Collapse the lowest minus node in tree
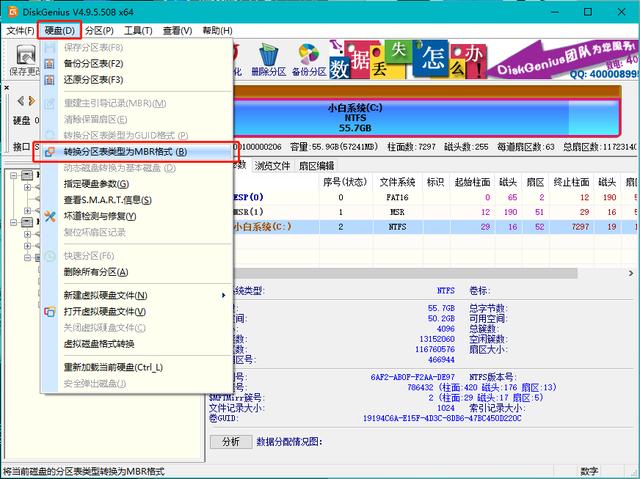640x479 pixels. coord(27,258)
